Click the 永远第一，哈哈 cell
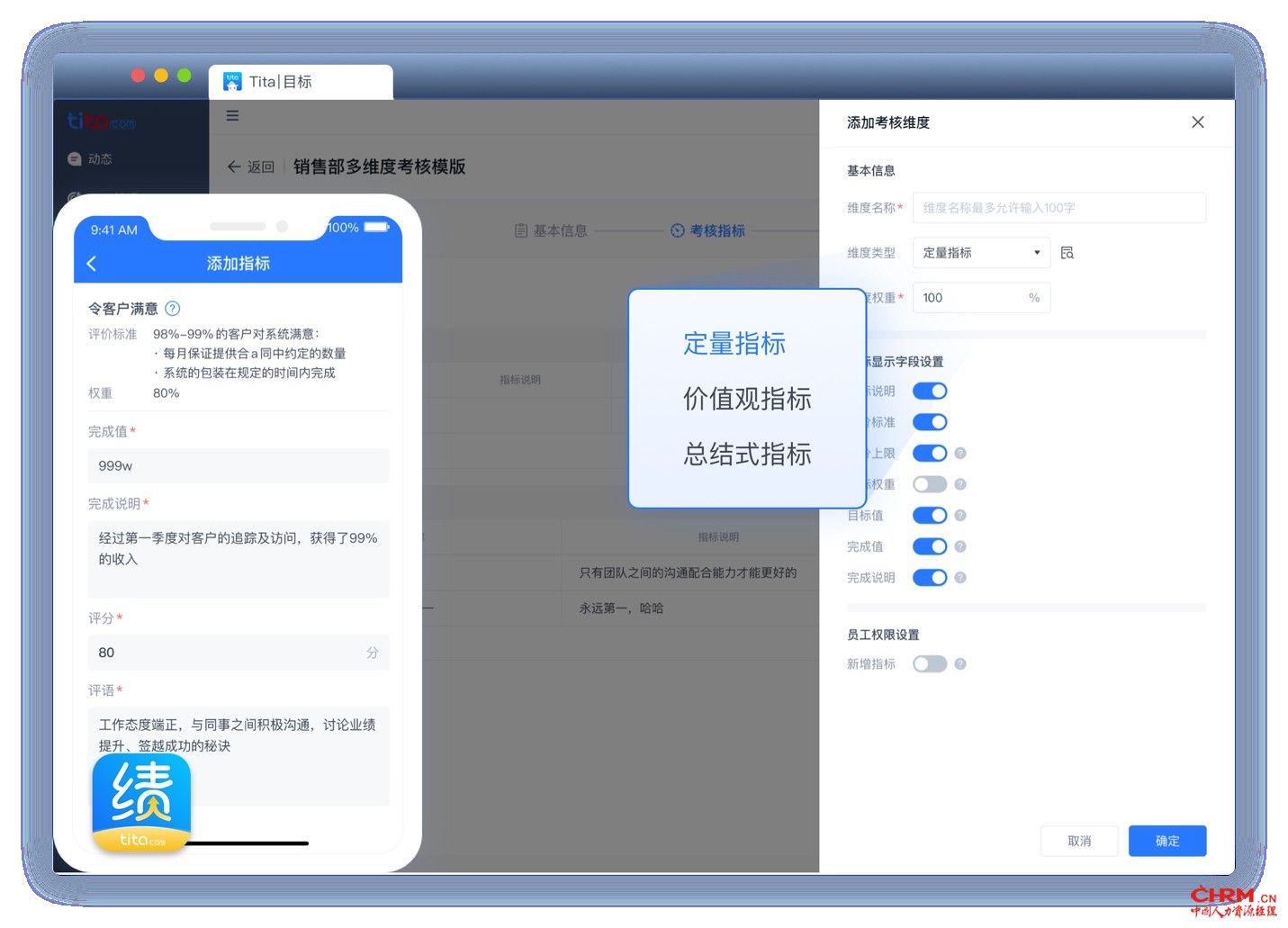The height and width of the screenshot is (928, 1288). pyautogui.click(x=621, y=608)
